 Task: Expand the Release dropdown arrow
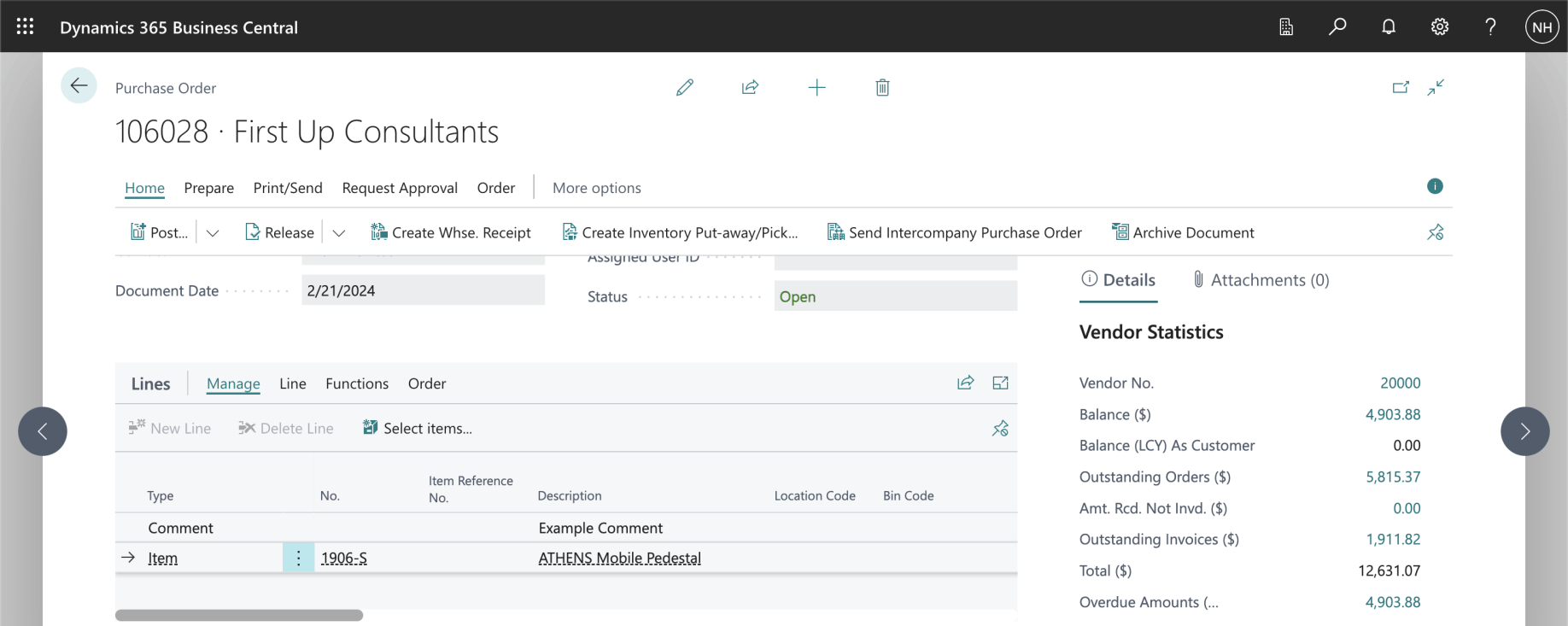339,233
